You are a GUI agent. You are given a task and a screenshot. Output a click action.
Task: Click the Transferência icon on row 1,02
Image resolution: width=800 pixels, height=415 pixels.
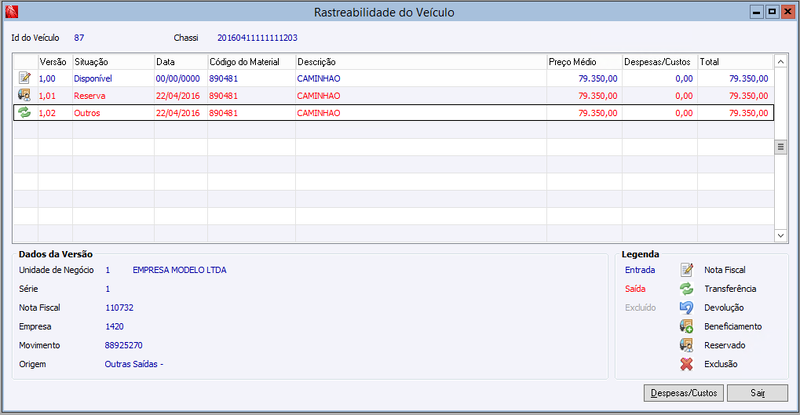[24, 112]
